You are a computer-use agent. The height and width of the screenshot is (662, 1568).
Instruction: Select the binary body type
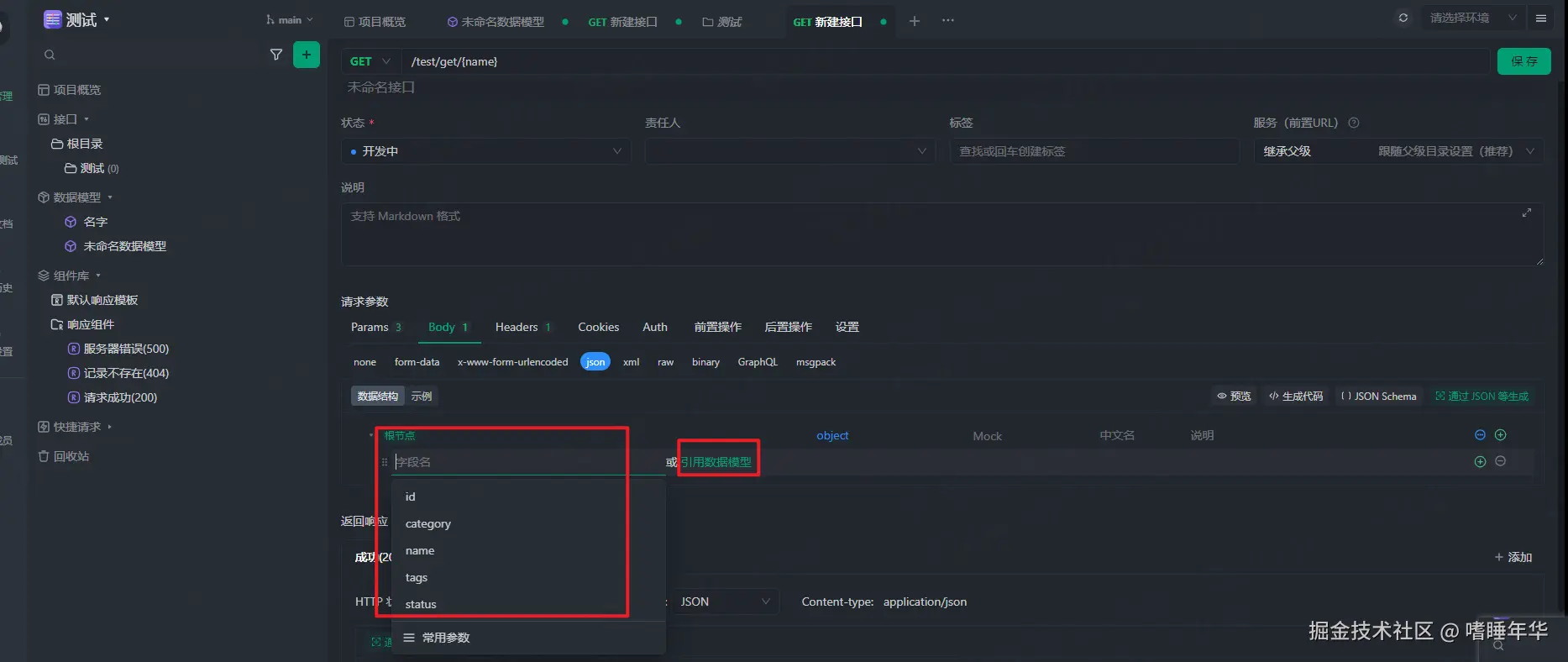tap(705, 362)
